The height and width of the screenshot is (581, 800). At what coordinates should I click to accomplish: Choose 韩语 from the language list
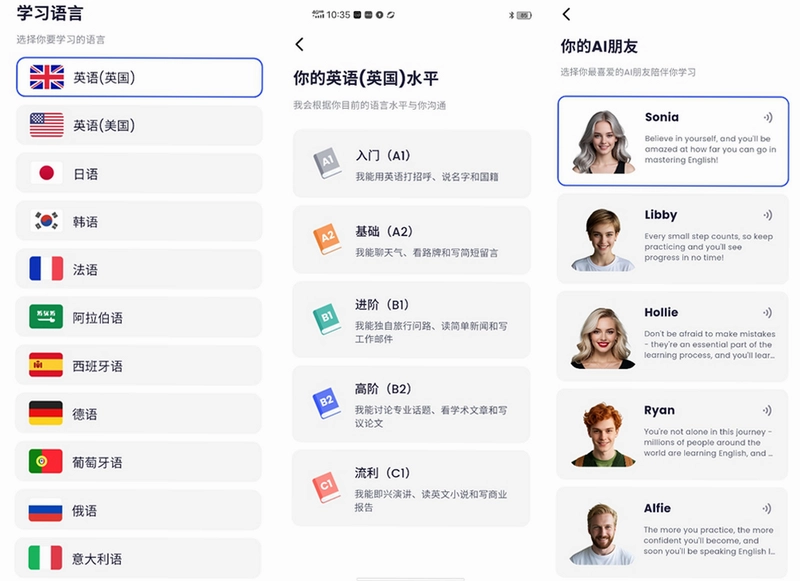point(139,221)
